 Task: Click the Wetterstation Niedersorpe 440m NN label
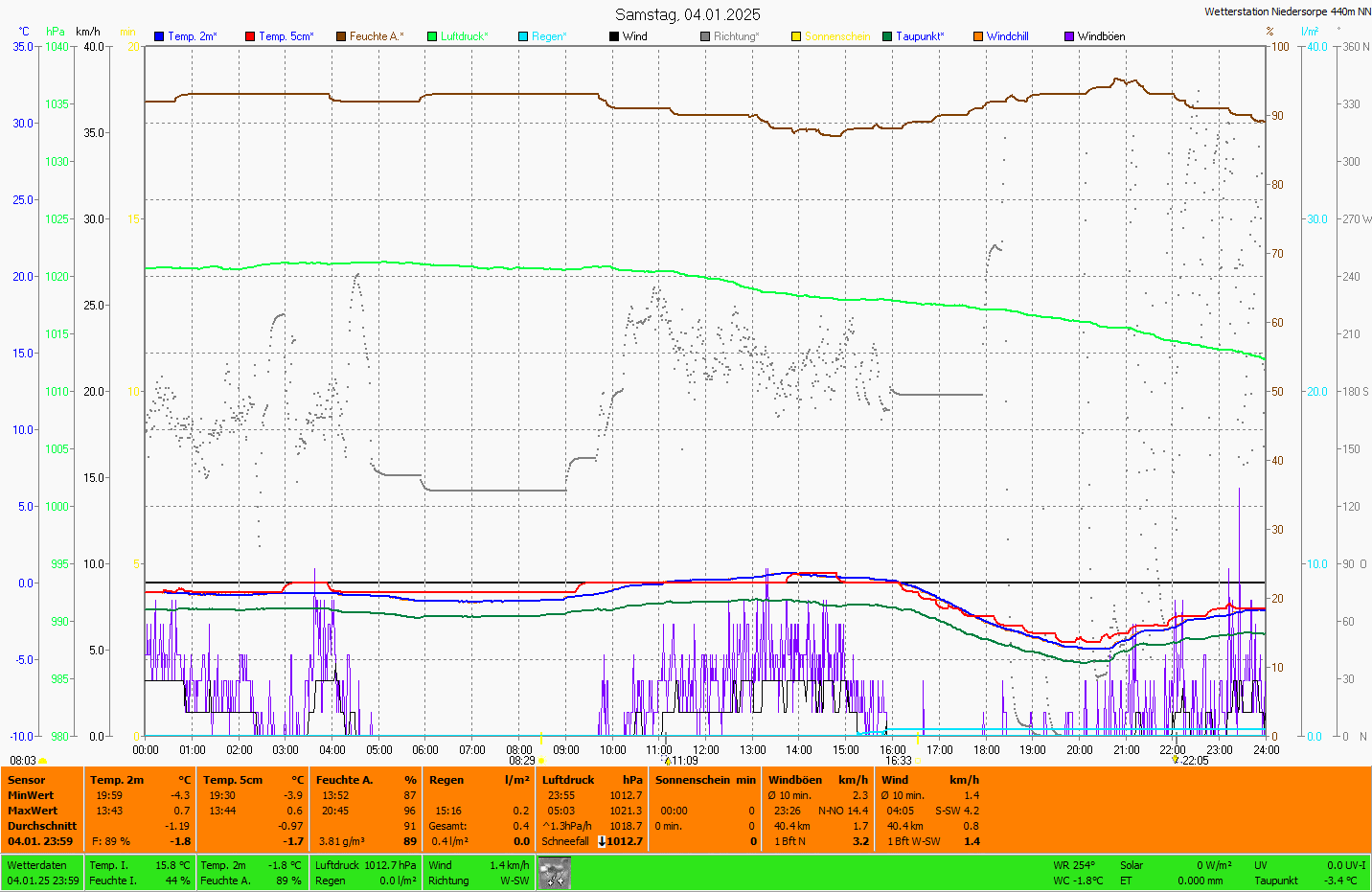(x=1287, y=11)
